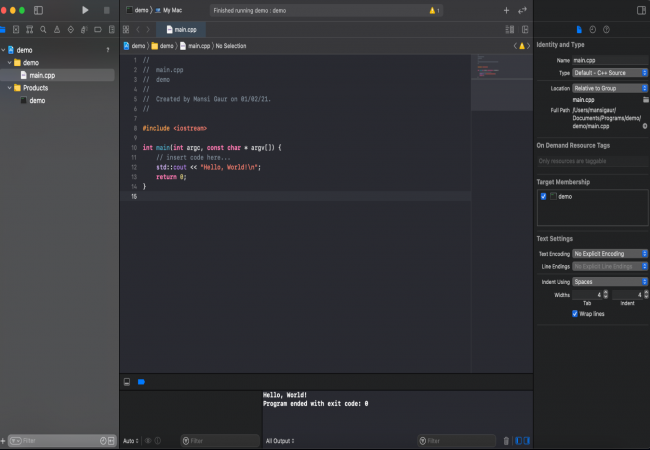Open the test navigator diamond icon
650x450 pixels.
70,29
